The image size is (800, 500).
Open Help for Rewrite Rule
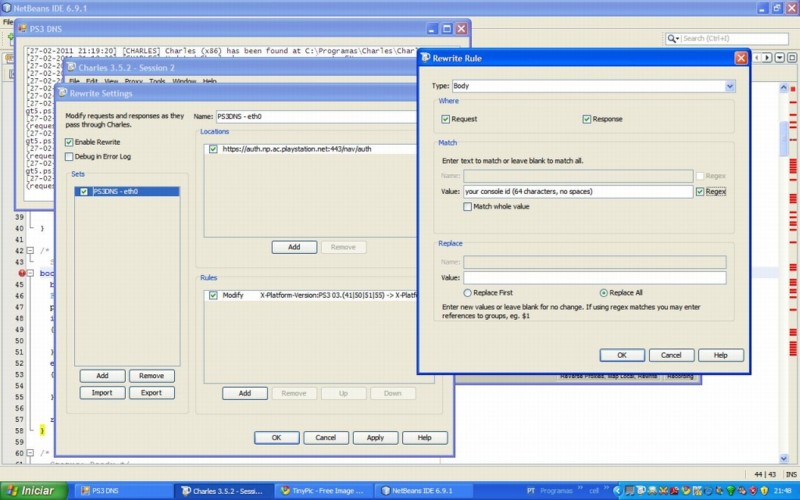[x=720, y=355]
